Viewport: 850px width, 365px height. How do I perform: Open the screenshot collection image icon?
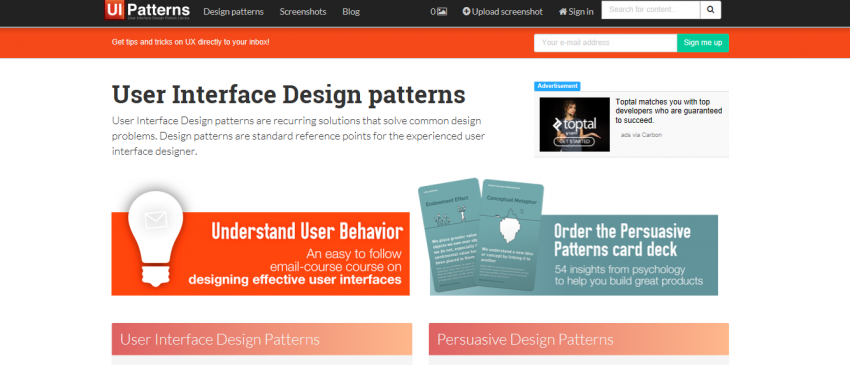(442, 11)
